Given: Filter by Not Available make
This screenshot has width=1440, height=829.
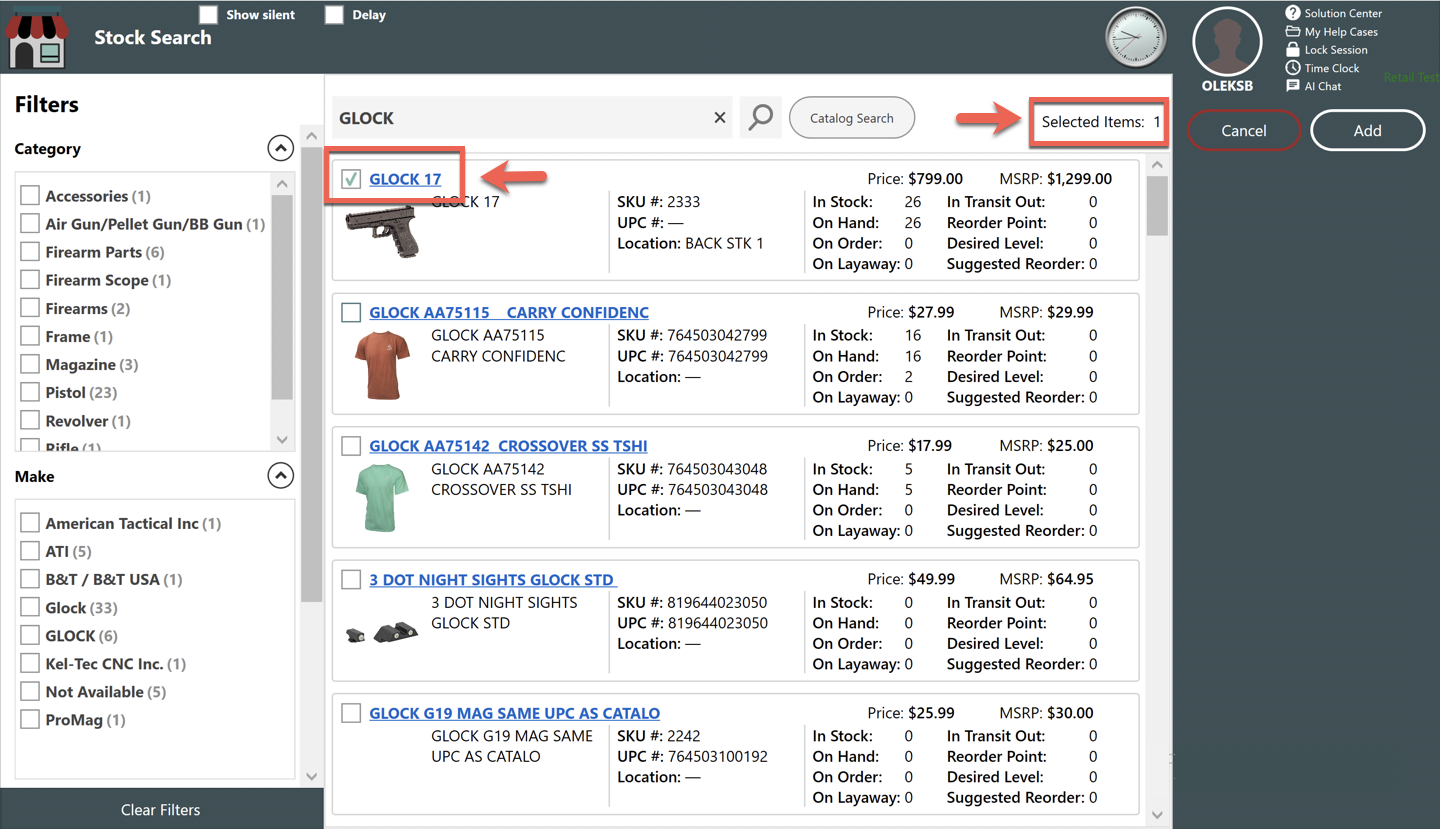Looking at the screenshot, I should [30, 691].
